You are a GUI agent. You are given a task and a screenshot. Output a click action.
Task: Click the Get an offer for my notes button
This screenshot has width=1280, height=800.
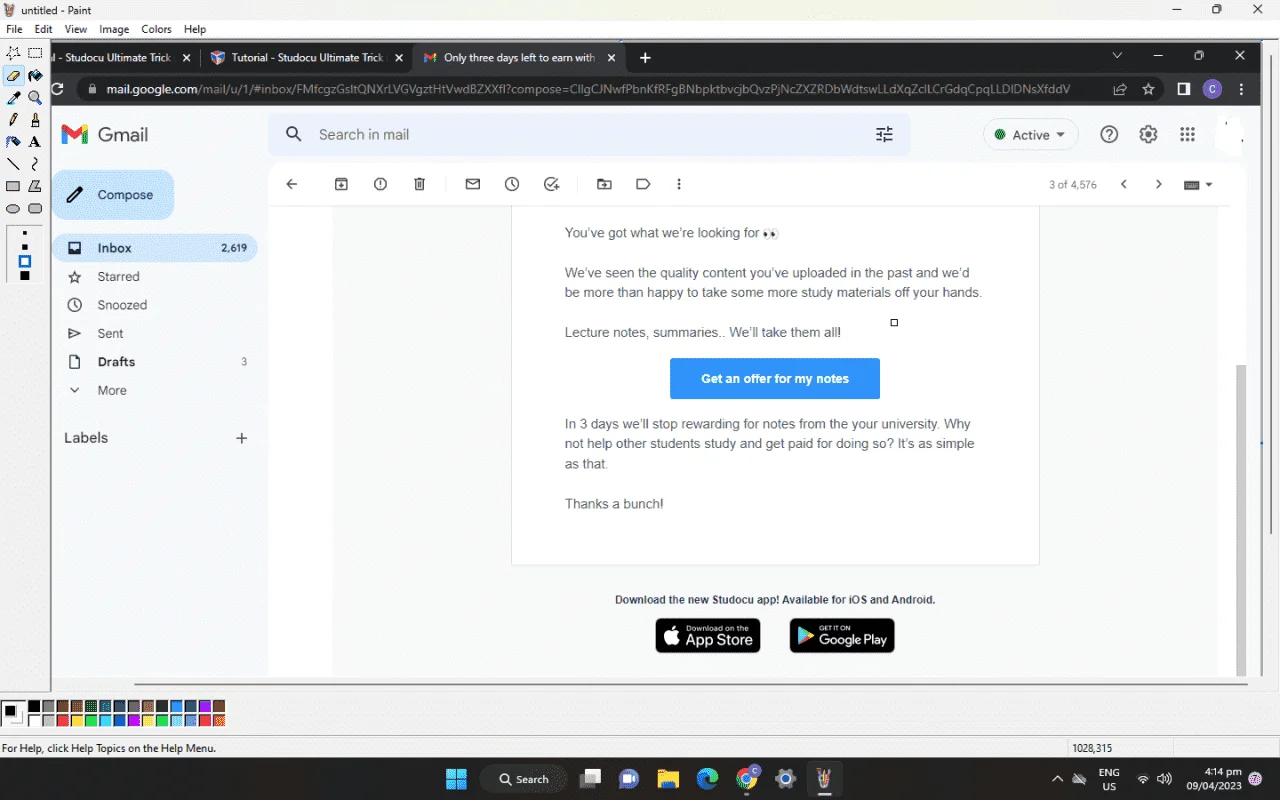pos(775,379)
